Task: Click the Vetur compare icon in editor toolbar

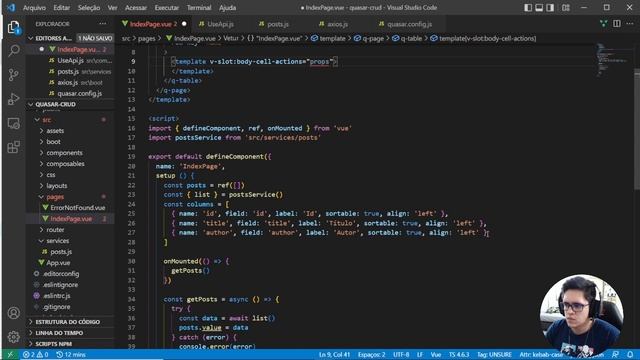Action: pos(603,24)
